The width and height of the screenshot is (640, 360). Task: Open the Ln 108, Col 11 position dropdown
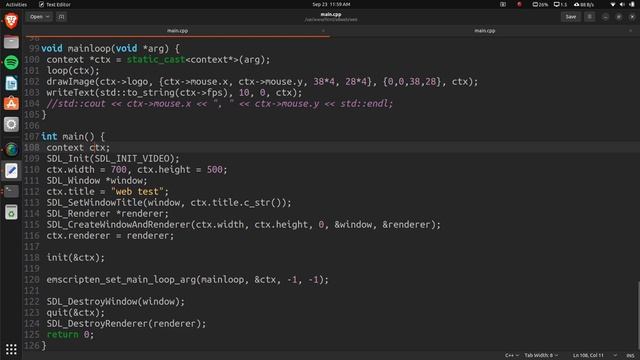pos(595,356)
